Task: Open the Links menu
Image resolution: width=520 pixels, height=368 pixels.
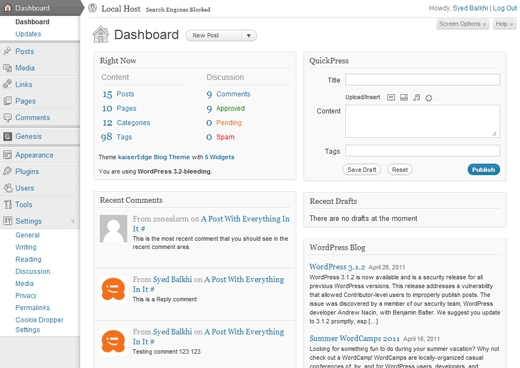Action: (24, 84)
